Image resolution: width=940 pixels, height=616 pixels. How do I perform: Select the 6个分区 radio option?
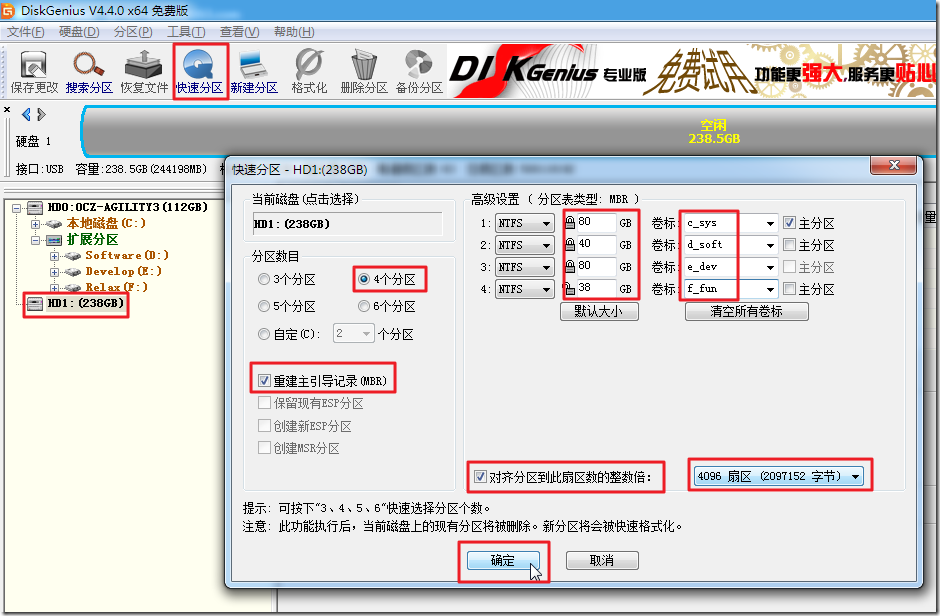tap(364, 306)
